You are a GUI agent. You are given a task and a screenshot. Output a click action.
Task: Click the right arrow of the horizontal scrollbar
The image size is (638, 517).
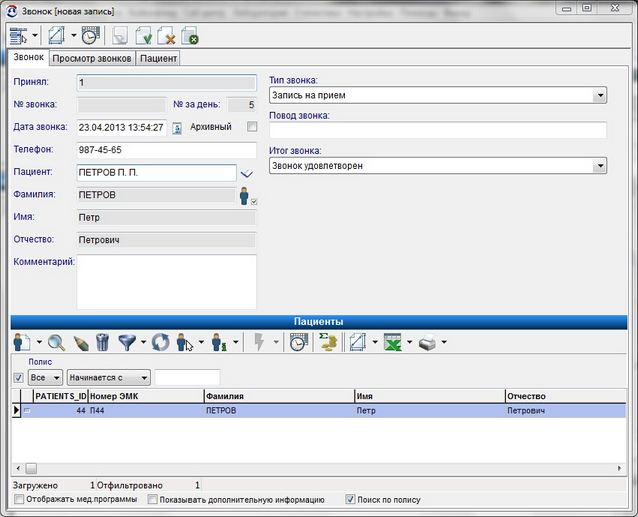pos(620,469)
